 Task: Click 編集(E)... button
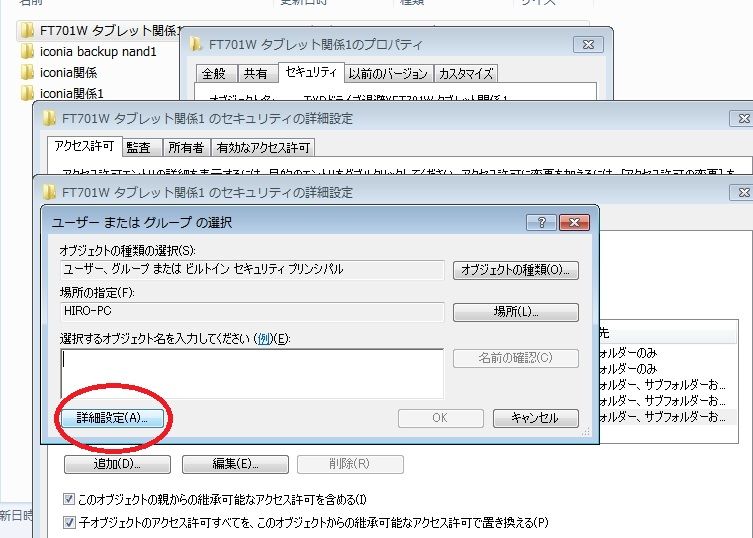tap(235, 464)
